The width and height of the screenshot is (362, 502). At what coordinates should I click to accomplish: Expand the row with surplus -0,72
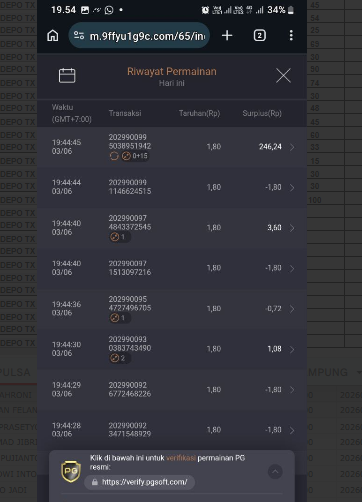(x=292, y=309)
